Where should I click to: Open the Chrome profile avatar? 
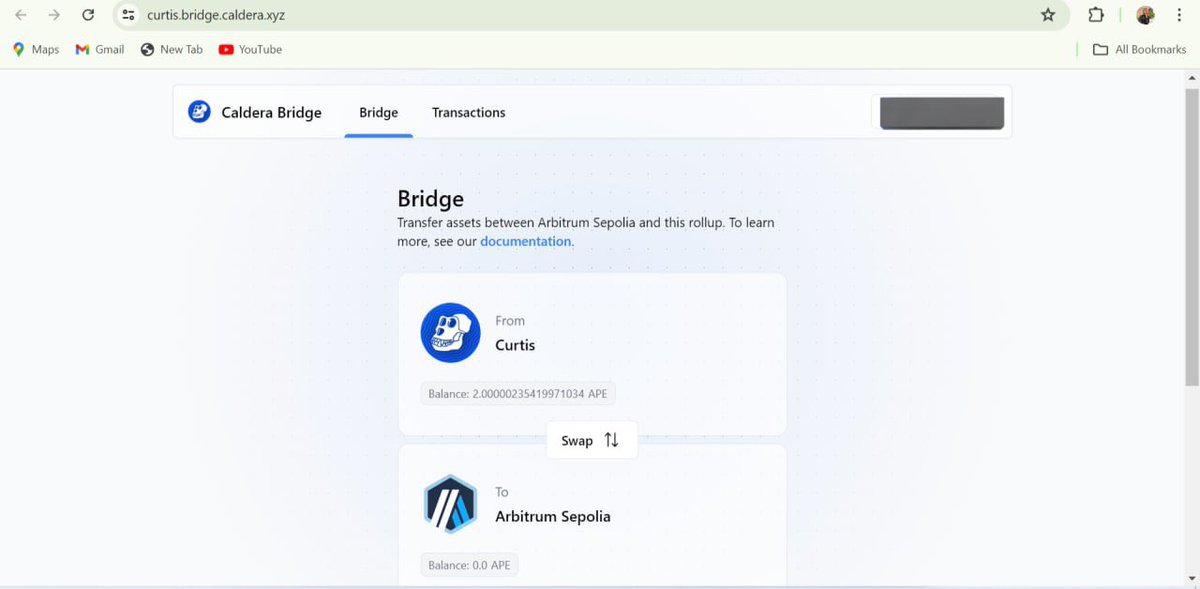click(x=1146, y=15)
